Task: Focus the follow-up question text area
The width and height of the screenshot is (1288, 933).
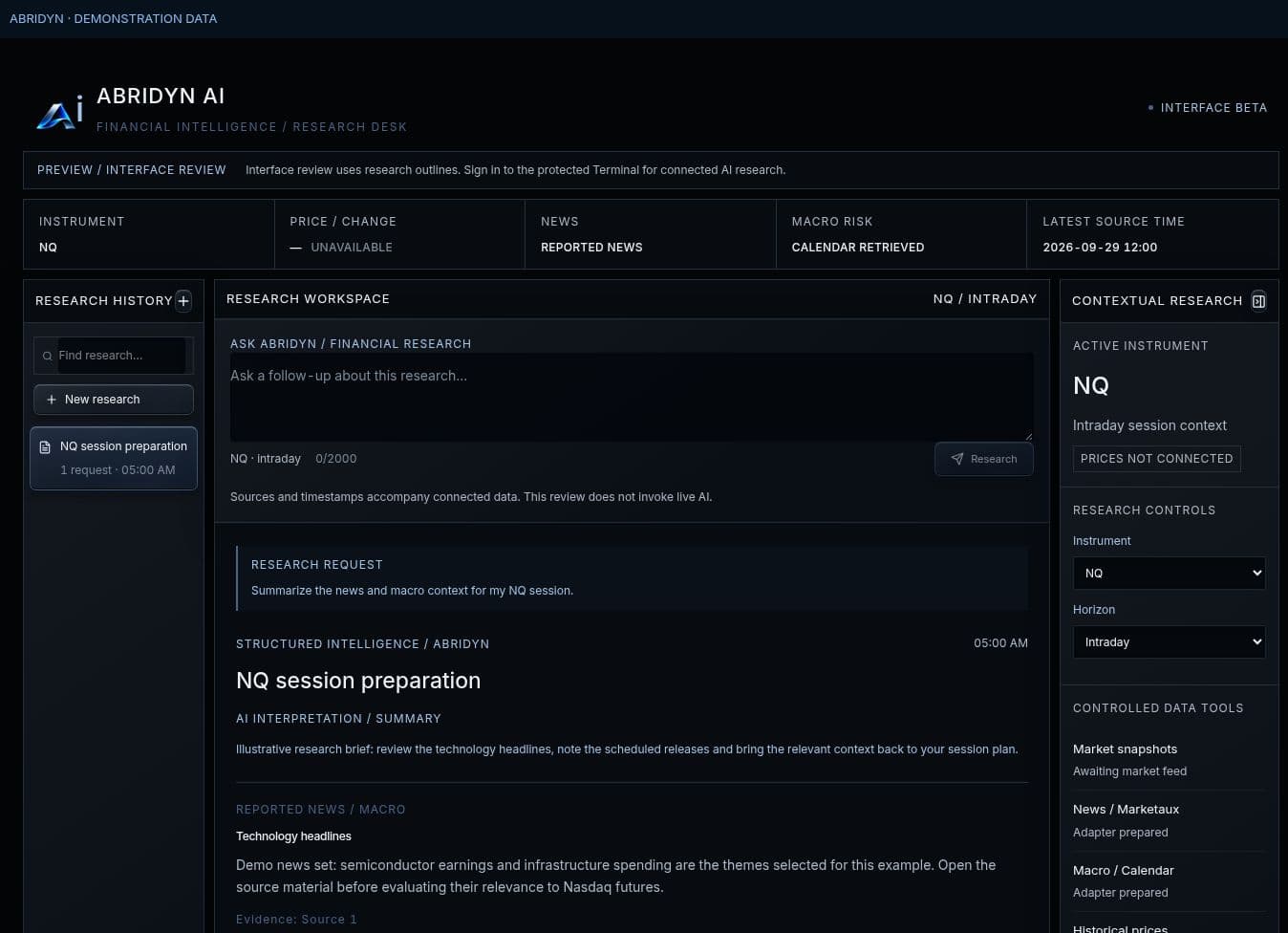Action: click(x=632, y=398)
